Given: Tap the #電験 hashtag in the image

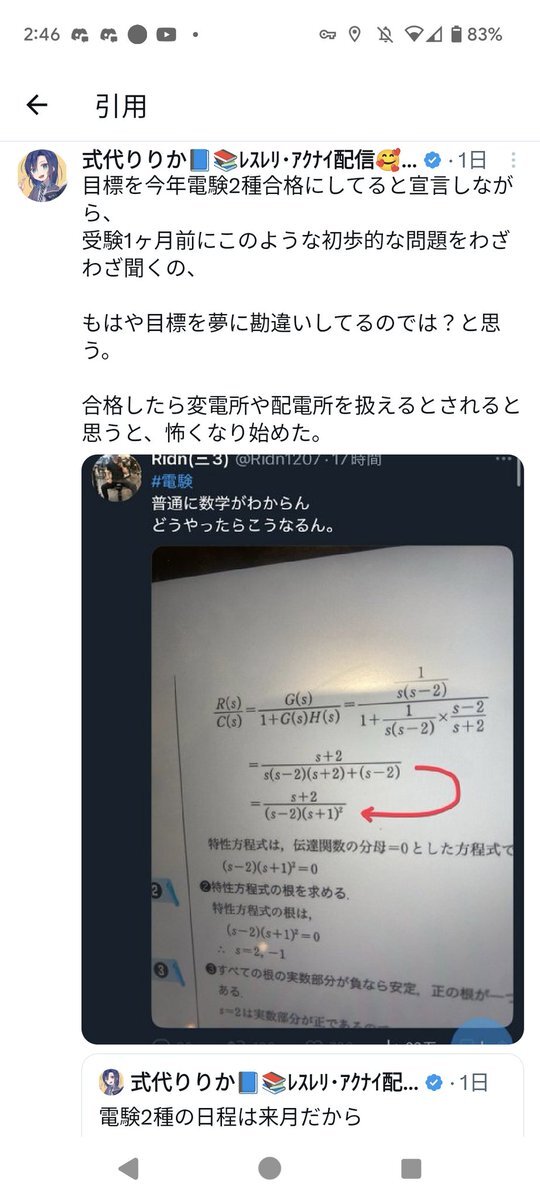Looking at the screenshot, I should click(171, 481).
